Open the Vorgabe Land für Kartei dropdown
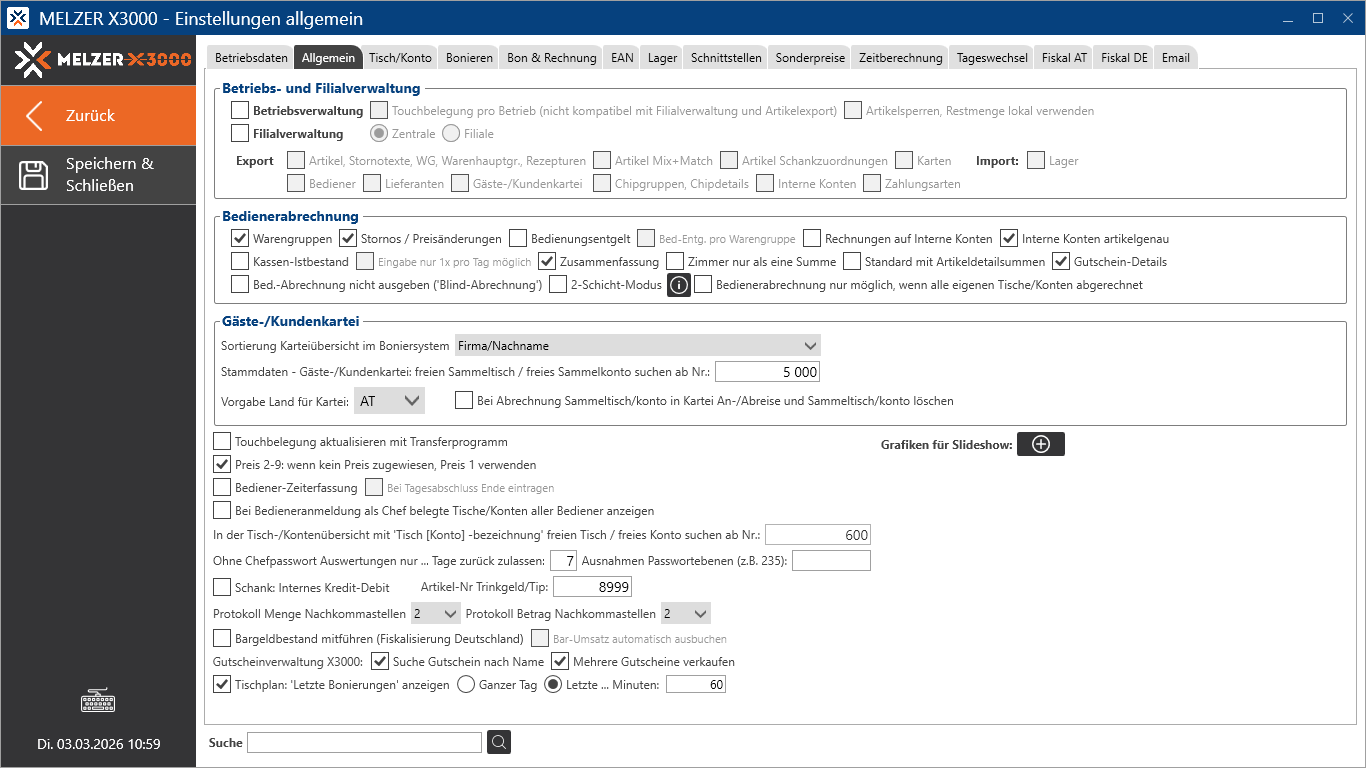 tap(390, 401)
